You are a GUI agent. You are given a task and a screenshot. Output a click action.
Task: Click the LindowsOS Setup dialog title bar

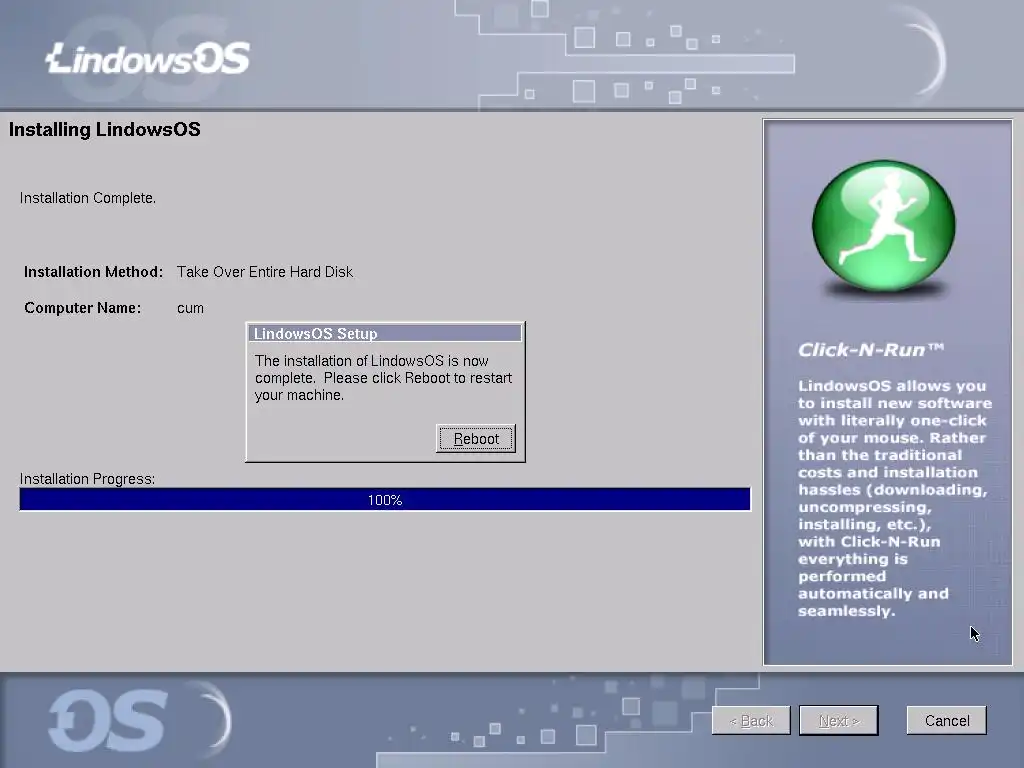[385, 333]
